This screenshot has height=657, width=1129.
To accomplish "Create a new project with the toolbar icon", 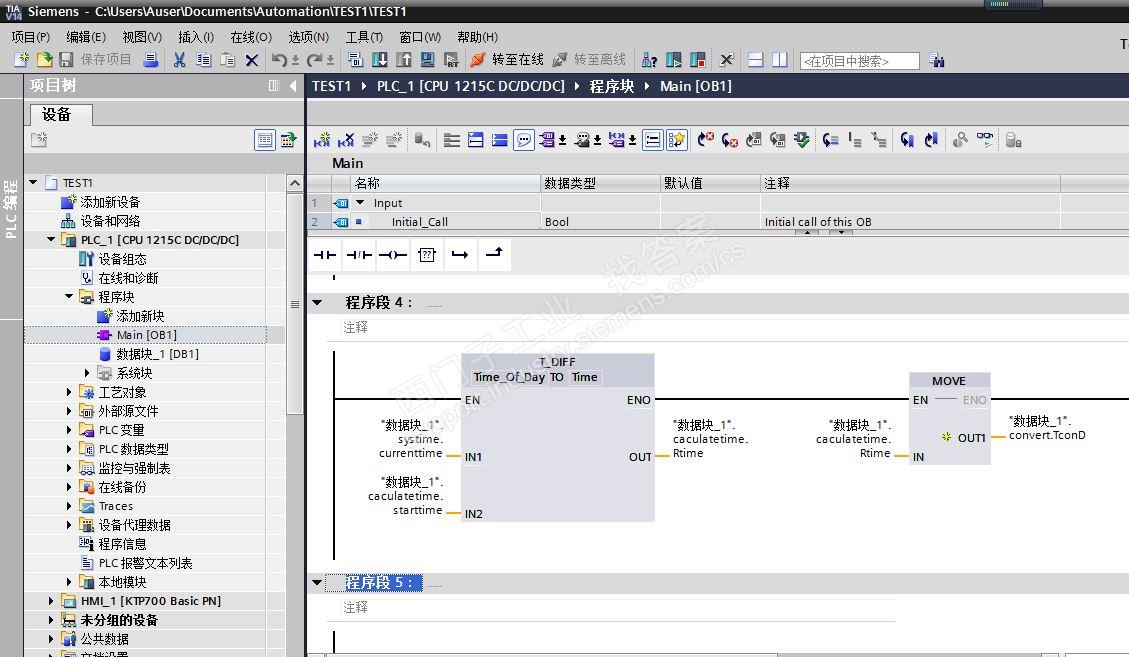I will [21, 60].
